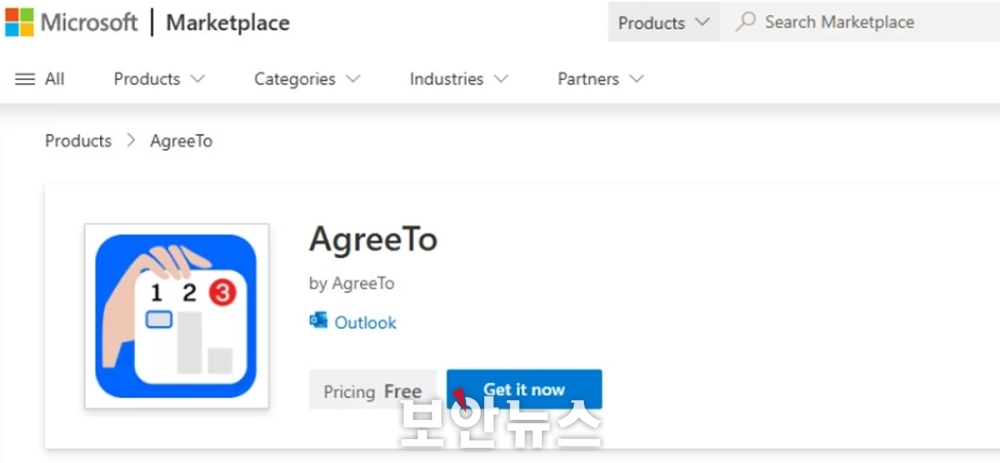1000x463 pixels.
Task: Navigate to Products in the breadcrumb
Action: tap(78, 141)
